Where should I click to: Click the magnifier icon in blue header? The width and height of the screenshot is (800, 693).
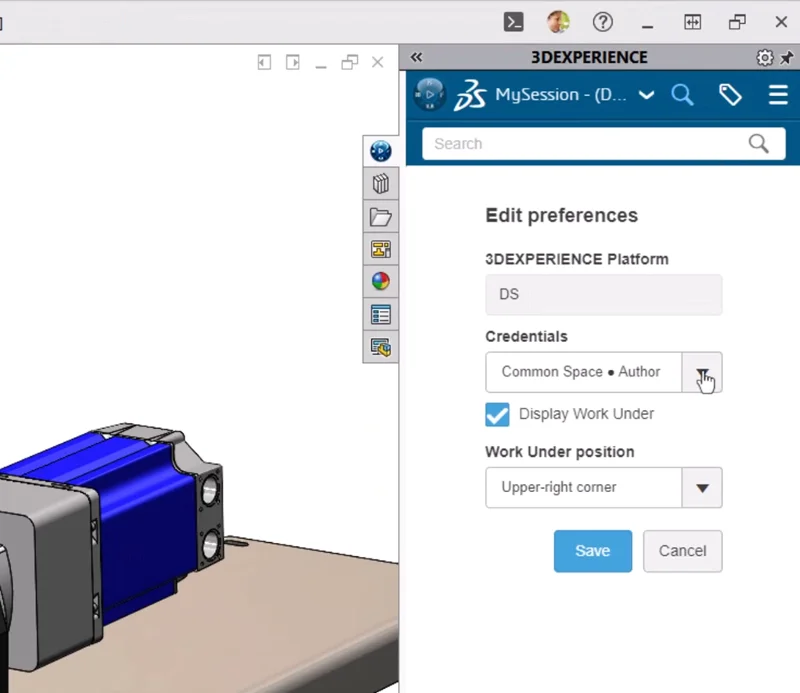[682, 95]
